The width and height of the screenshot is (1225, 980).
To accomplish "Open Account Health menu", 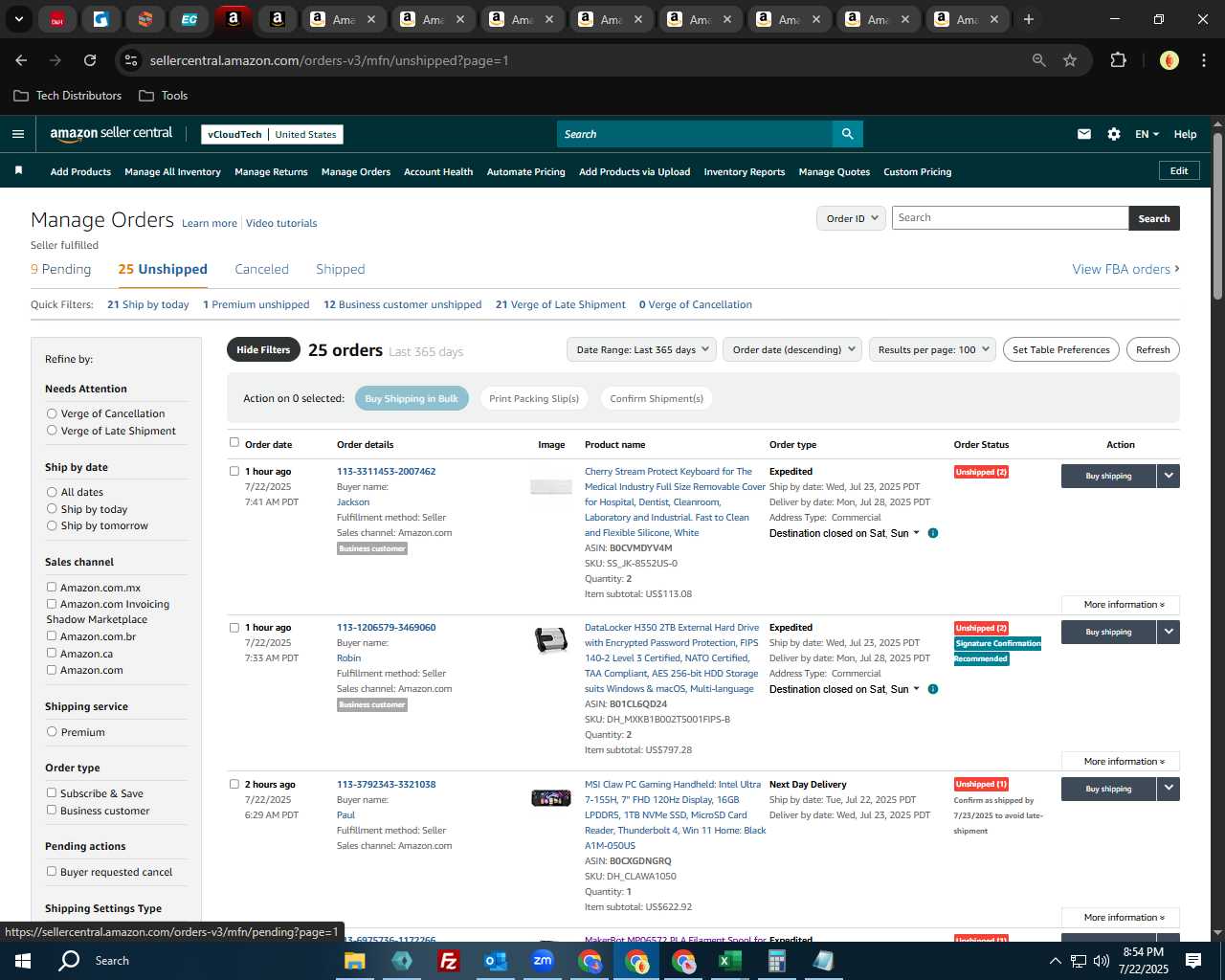I will [x=438, y=172].
